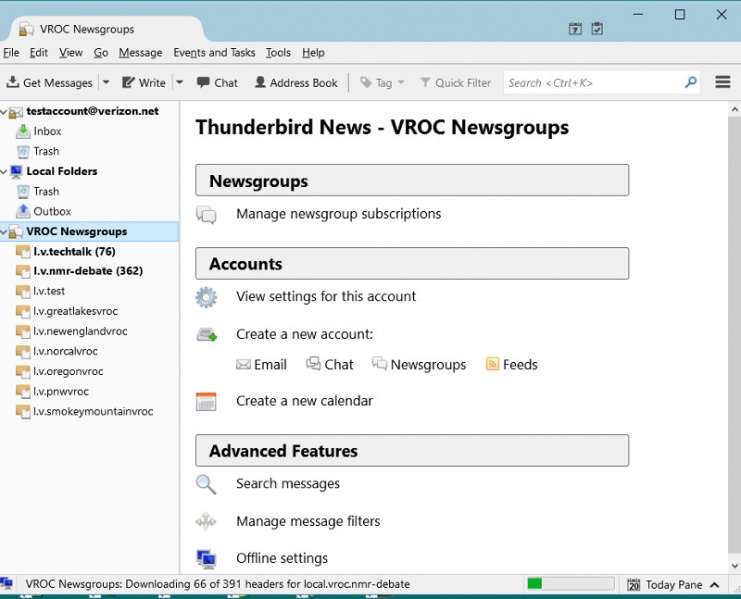Open the Go menu
741x599 pixels.
pos(101,52)
